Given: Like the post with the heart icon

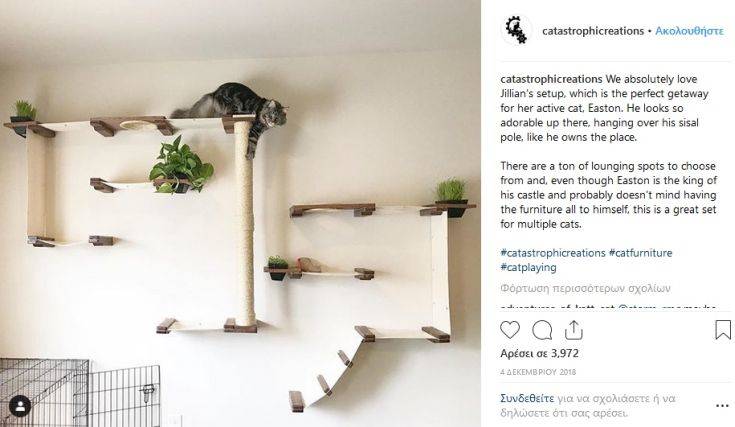Looking at the screenshot, I should point(510,330).
